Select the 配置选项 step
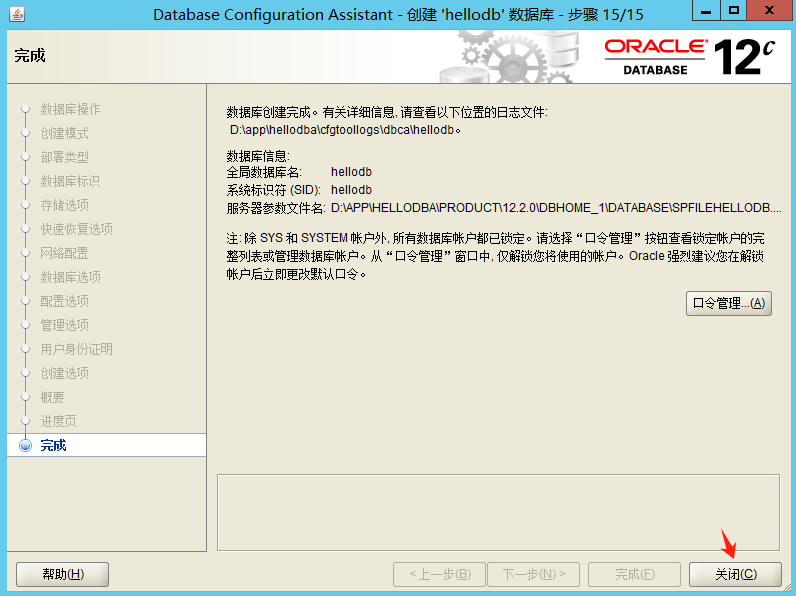This screenshot has width=796, height=596. coord(64,301)
